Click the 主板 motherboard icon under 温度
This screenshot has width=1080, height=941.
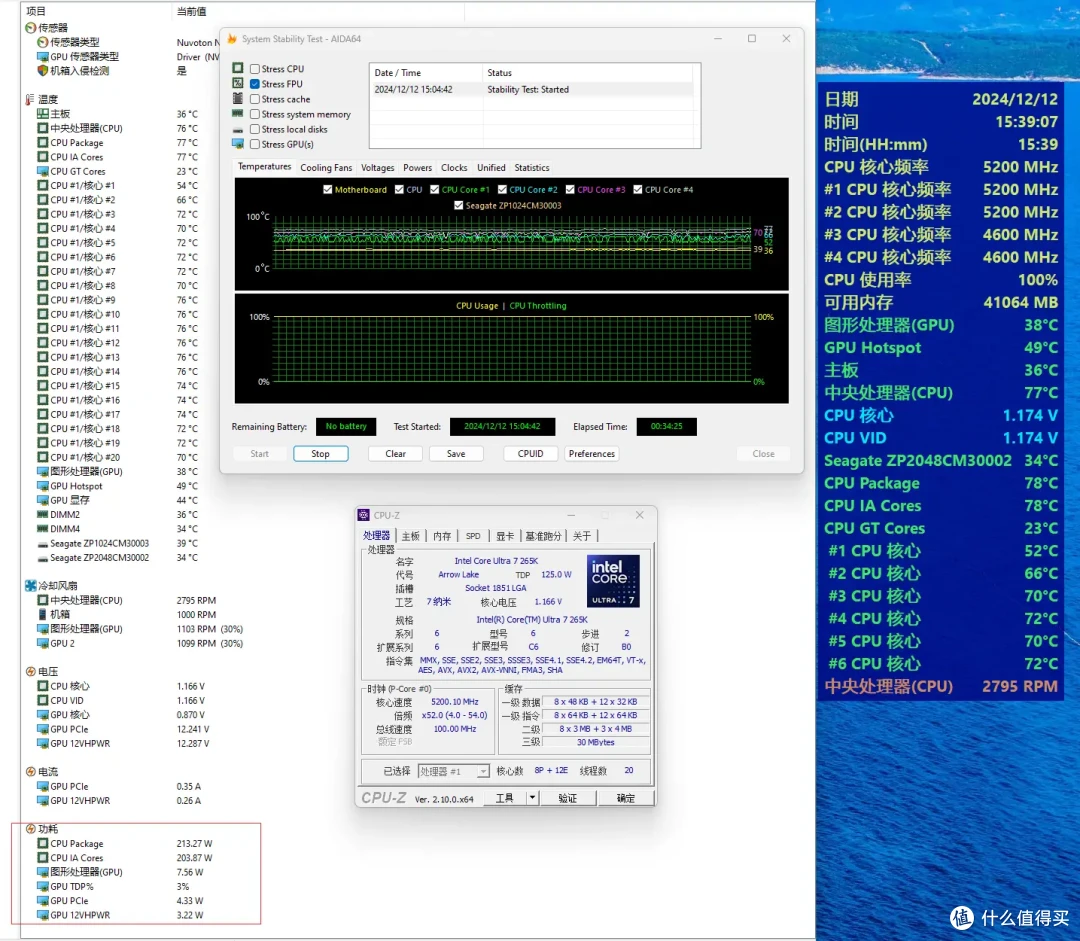pyautogui.click(x=43, y=114)
